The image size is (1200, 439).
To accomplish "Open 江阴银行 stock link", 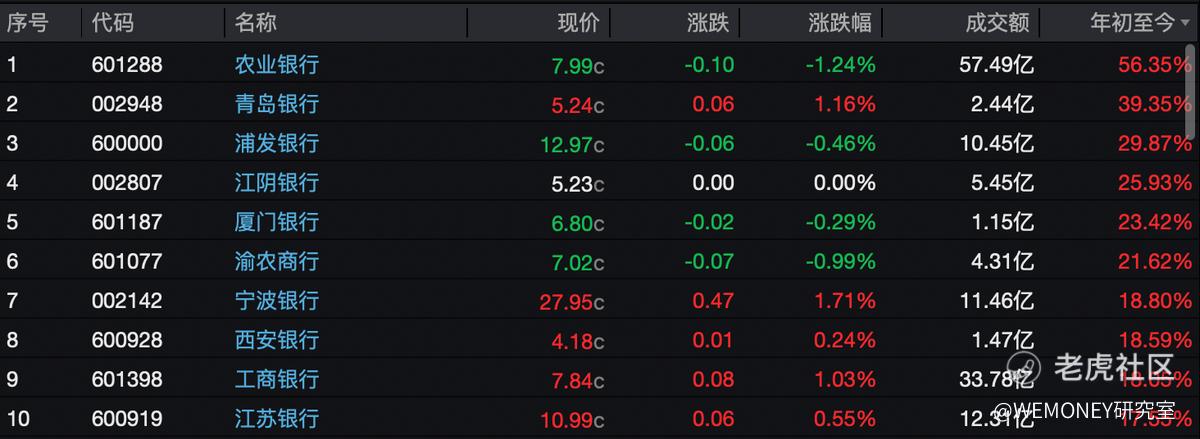I will pyautogui.click(x=277, y=183).
